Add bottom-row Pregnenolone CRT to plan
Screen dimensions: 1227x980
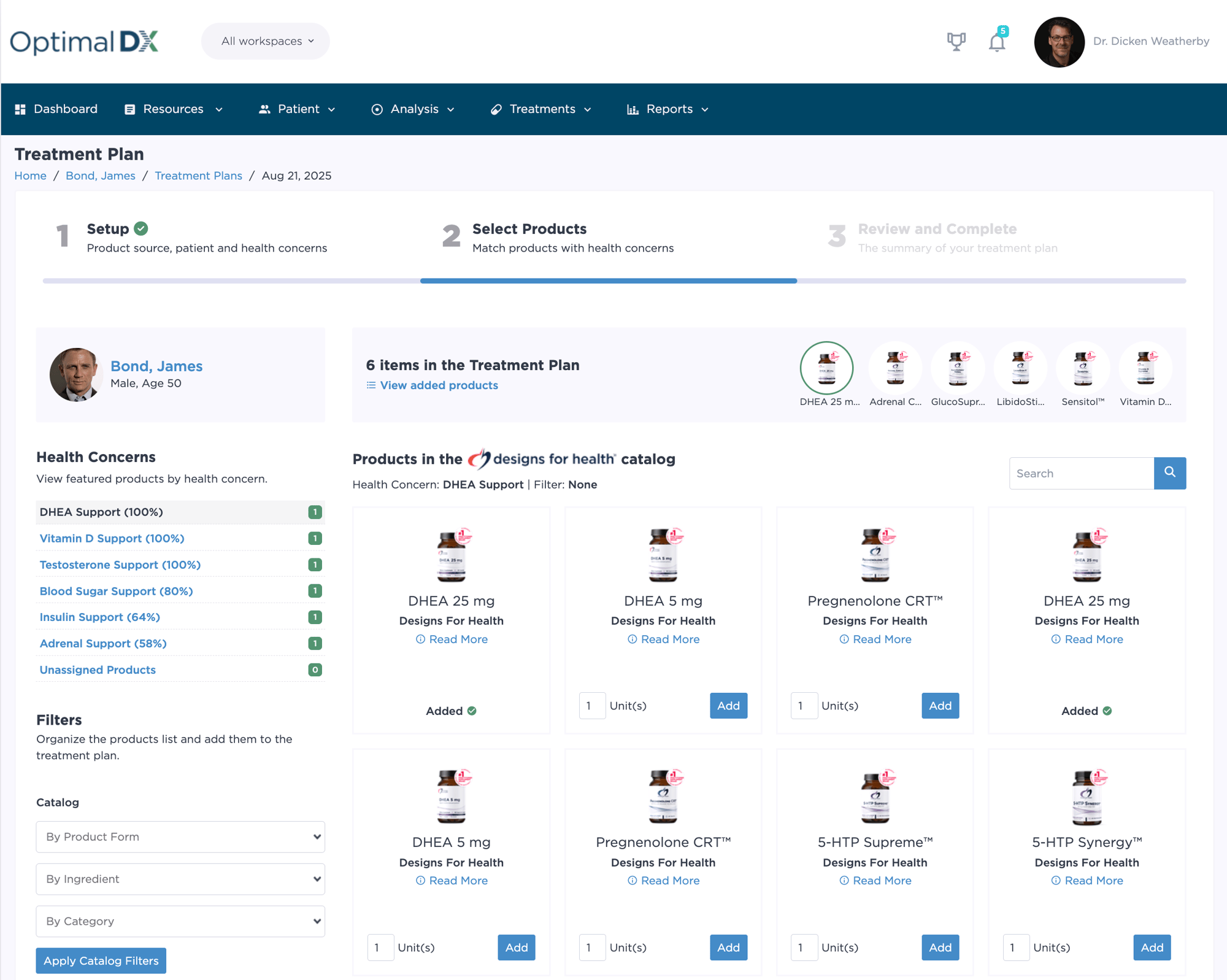coord(728,947)
